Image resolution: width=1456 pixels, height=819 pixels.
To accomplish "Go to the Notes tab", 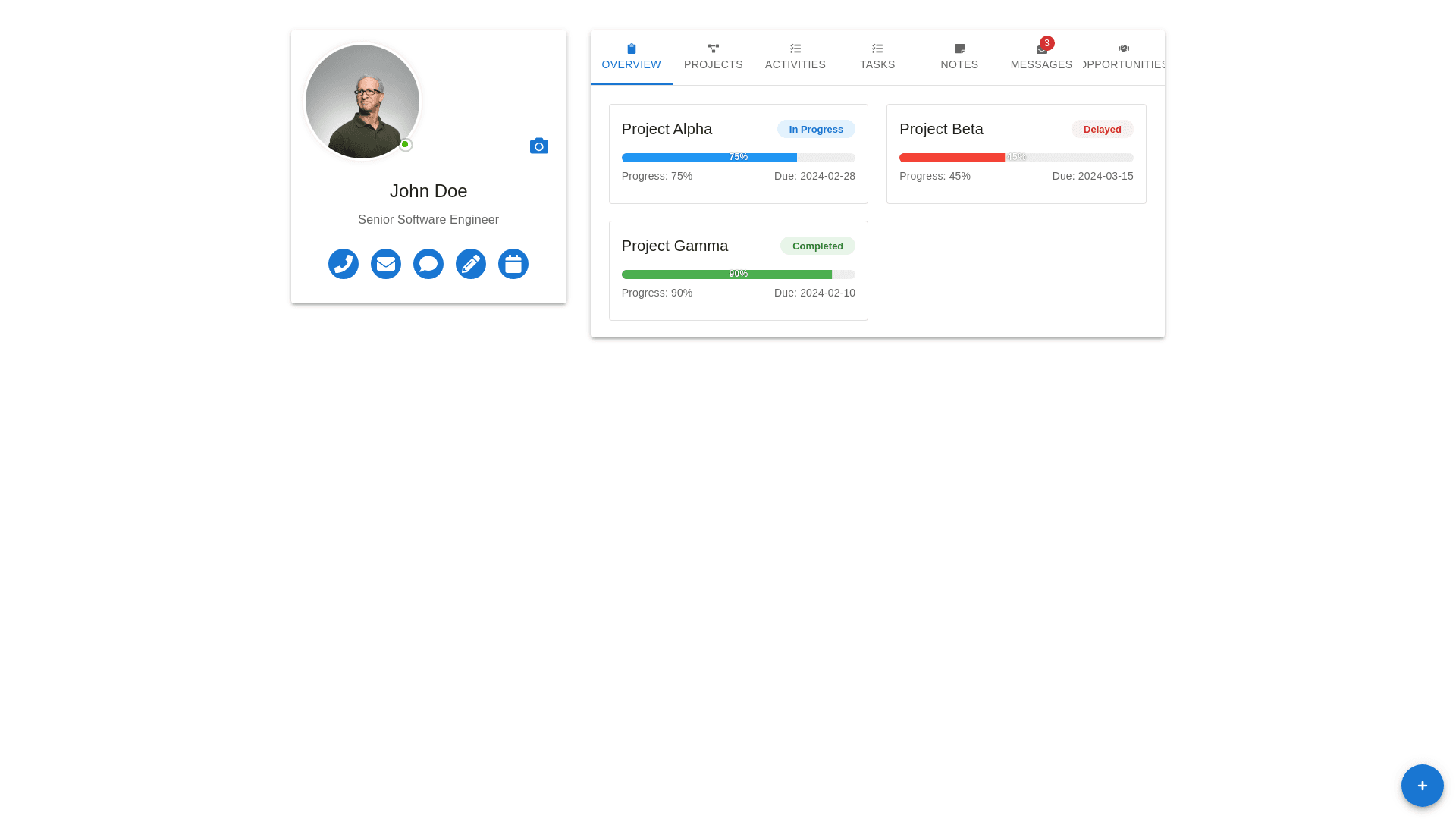I will click(x=959, y=58).
